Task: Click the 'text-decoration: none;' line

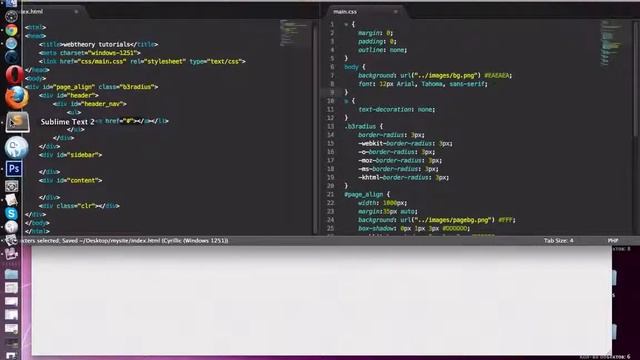Action: tap(397, 109)
